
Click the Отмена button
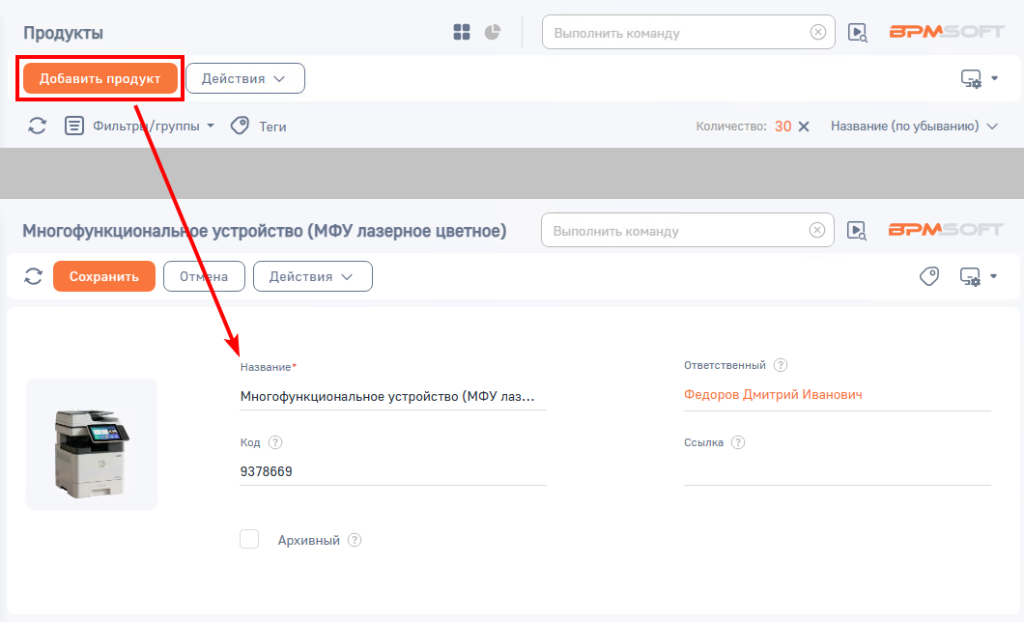click(204, 276)
